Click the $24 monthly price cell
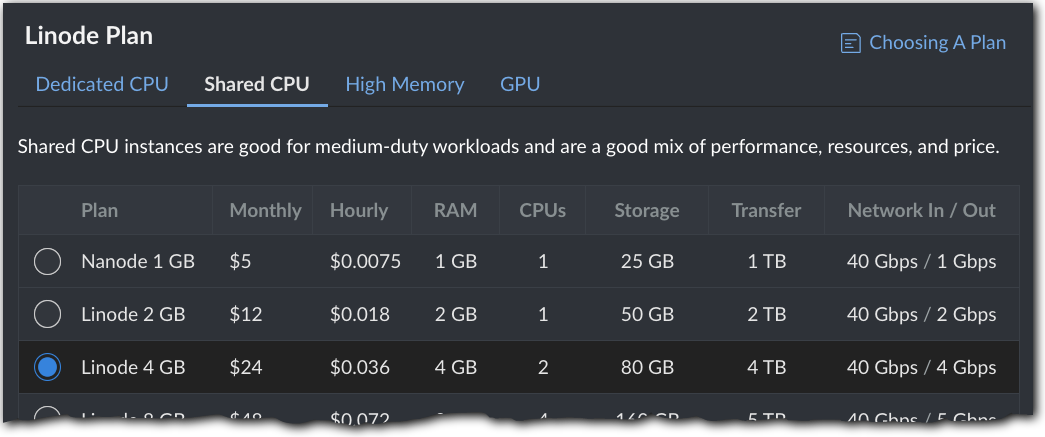This screenshot has height=437, width=1045. [246, 368]
